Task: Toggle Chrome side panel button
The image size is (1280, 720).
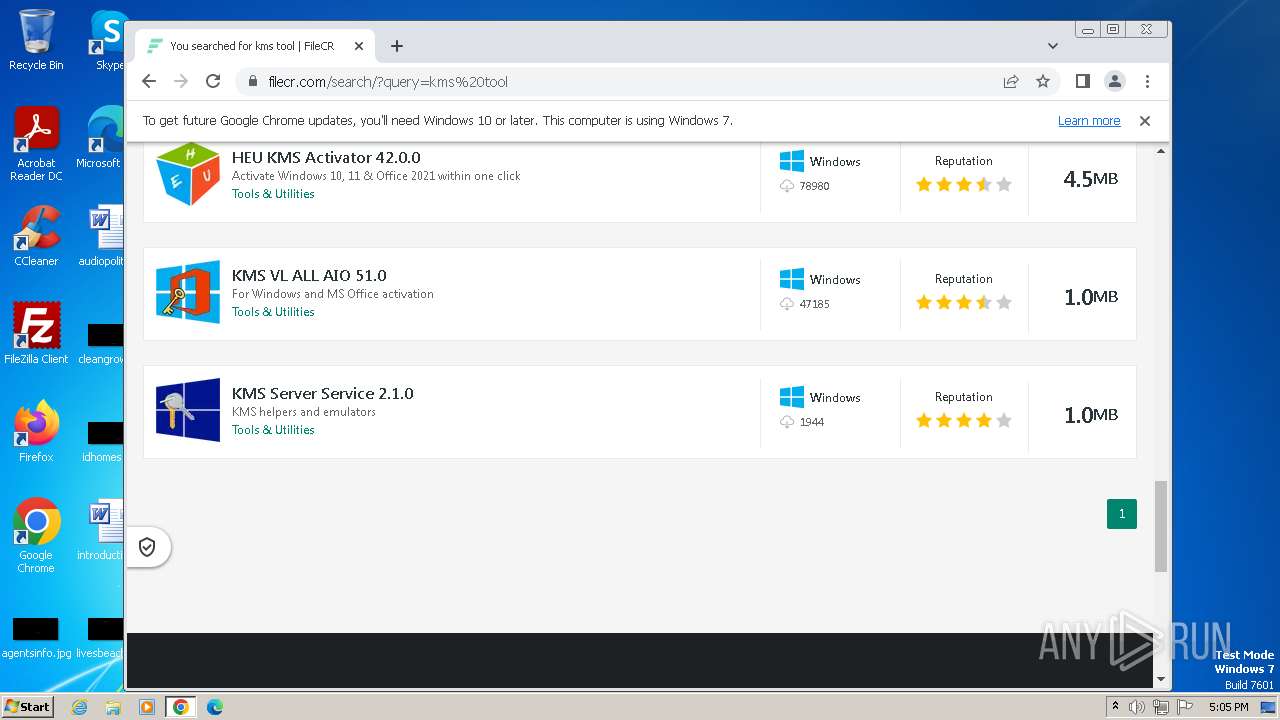Action: pos(1083,81)
